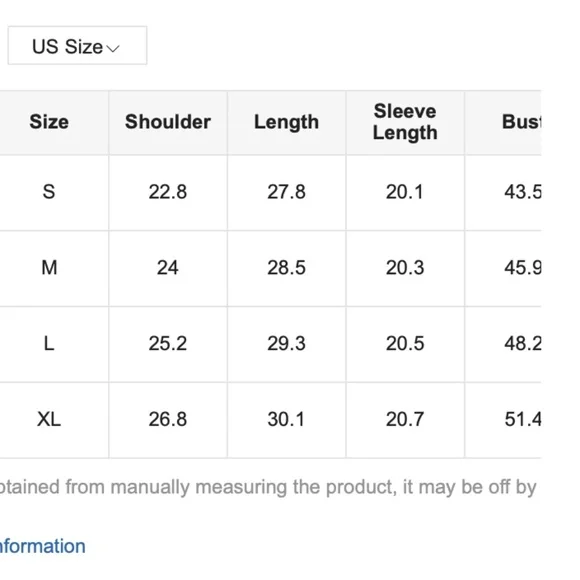Click the manual measuring disclaimer text
The image size is (580, 580).
[268, 487]
